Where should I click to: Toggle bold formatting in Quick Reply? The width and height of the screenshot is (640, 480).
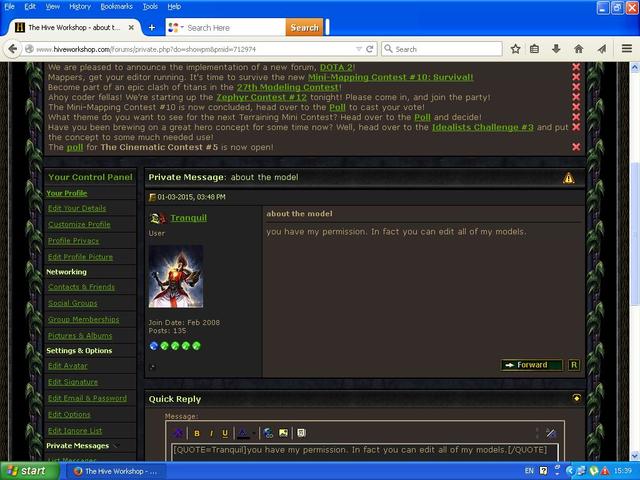coord(197,433)
